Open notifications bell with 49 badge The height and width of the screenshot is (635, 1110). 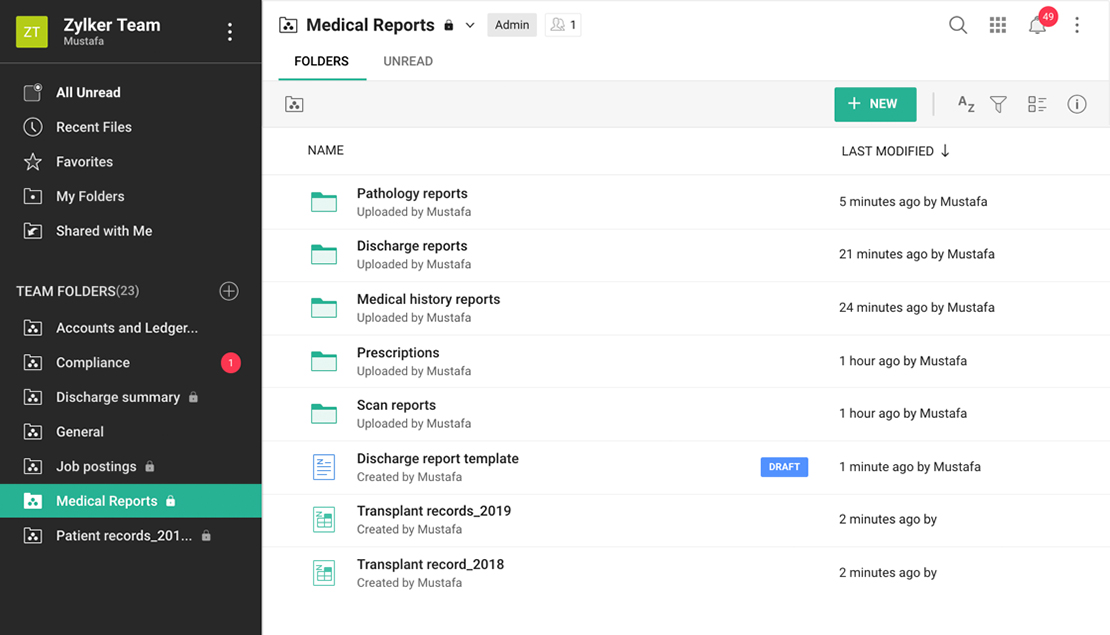pos(1037,26)
